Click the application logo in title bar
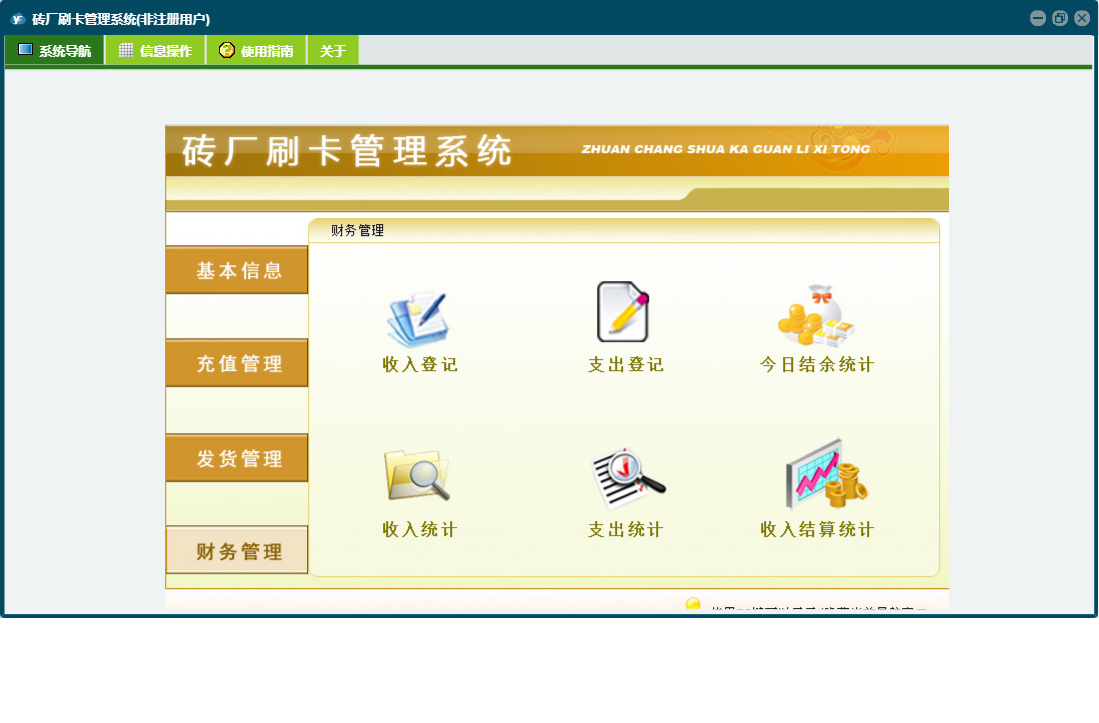 [x=18, y=19]
